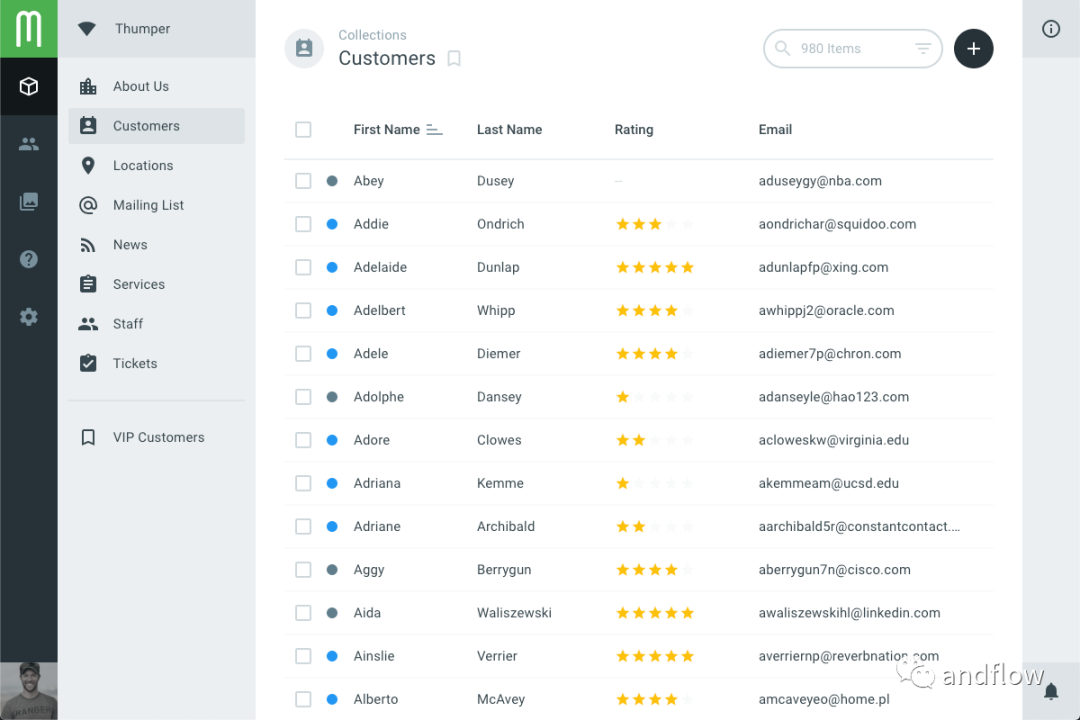Toggle the select-all checkbox in header
This screenshot has width=1080, height=720.
(x=303, y=130)
